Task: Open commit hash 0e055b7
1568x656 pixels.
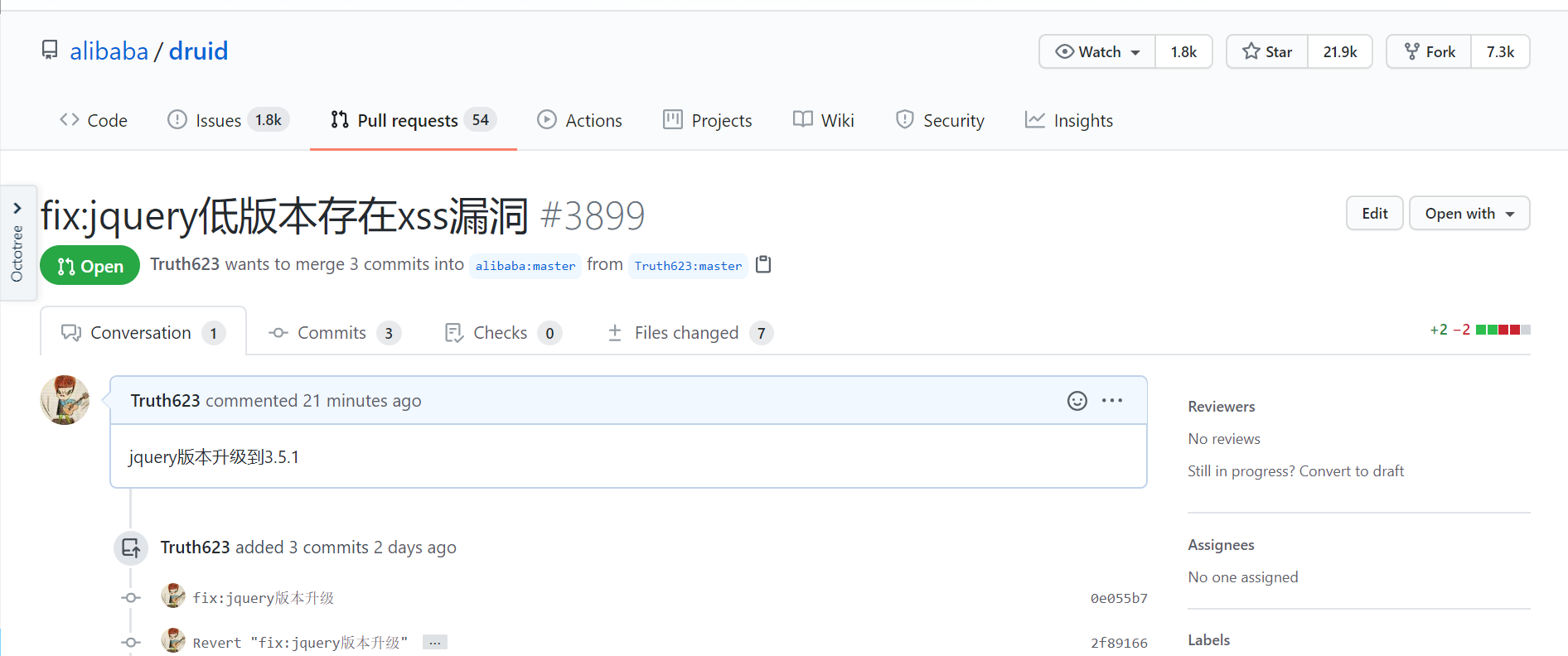Action: coord(1119,598)
